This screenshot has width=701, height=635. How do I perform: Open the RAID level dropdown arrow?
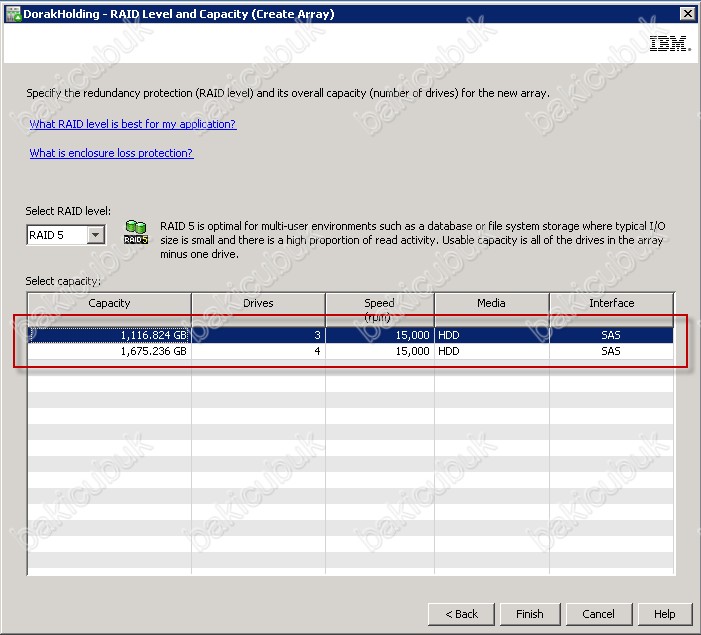(x=95, y=235)
